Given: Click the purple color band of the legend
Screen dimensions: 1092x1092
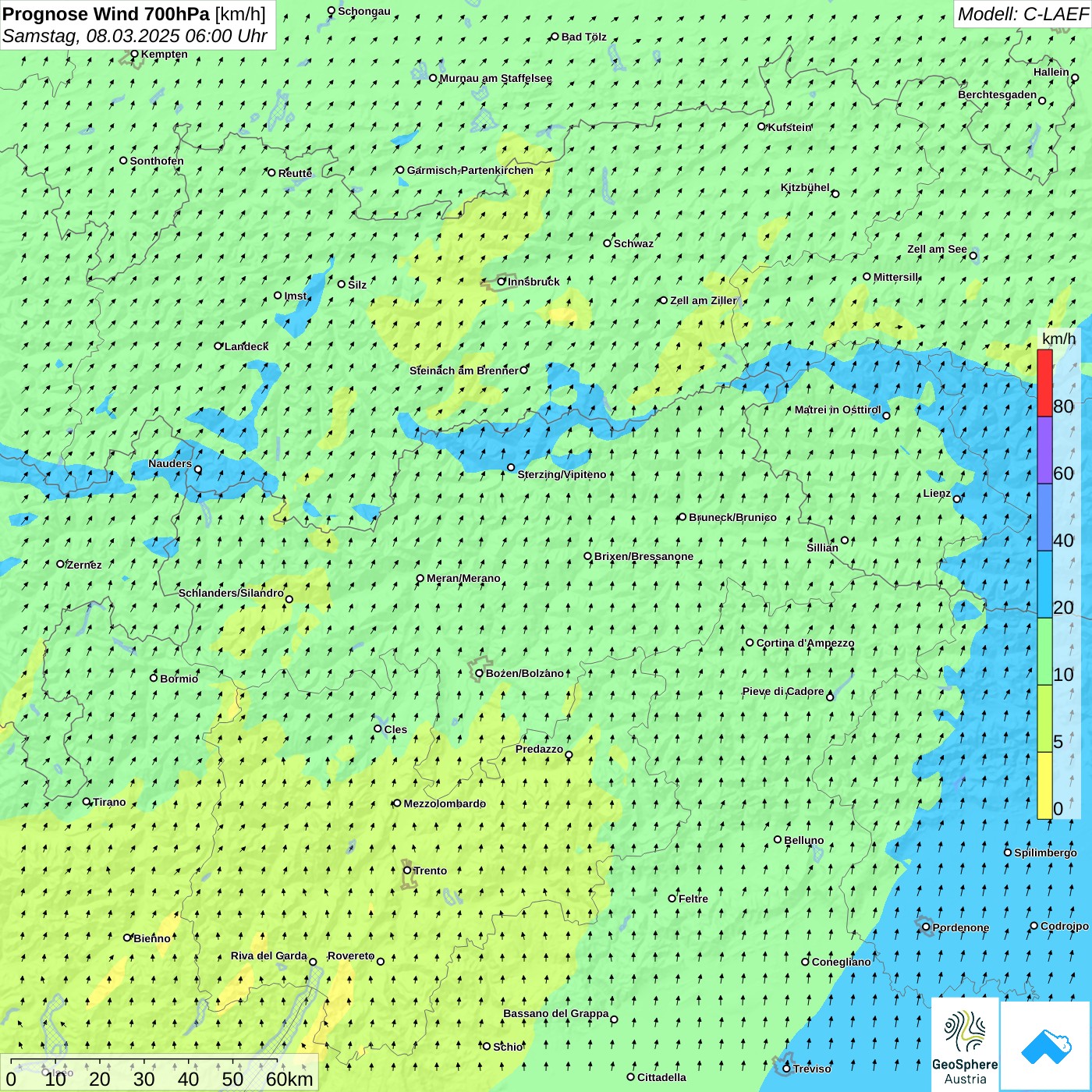Looking at the screenshot, I should [1044, 451].
